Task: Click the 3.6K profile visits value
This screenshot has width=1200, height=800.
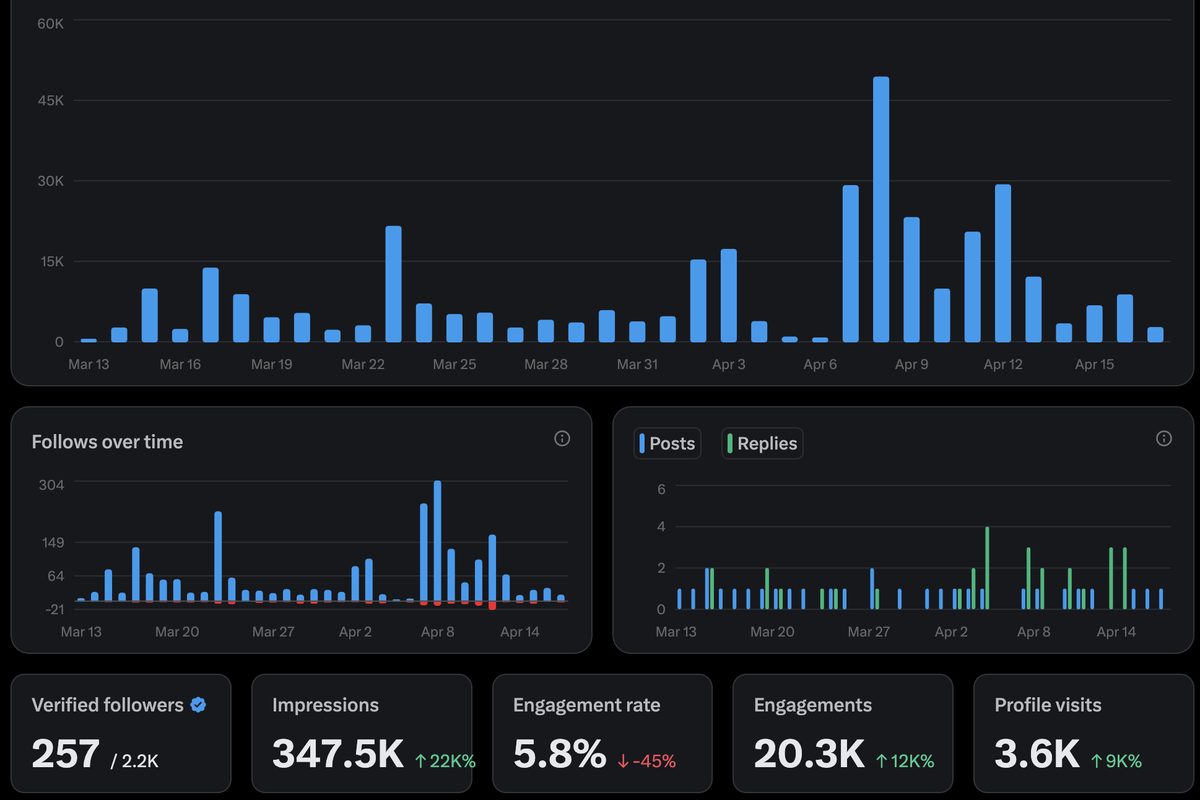Action: pos(1036,754)
